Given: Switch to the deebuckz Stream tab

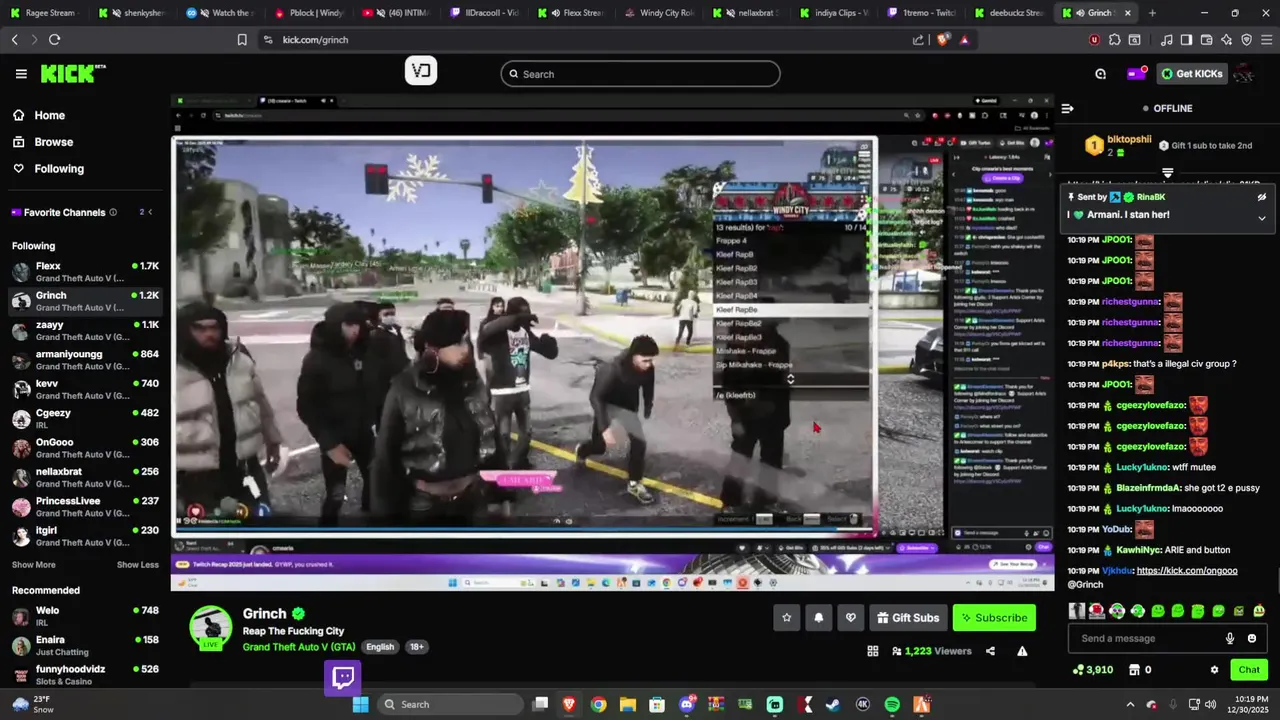Looking at the screenshot, I should click(1010, 13).
